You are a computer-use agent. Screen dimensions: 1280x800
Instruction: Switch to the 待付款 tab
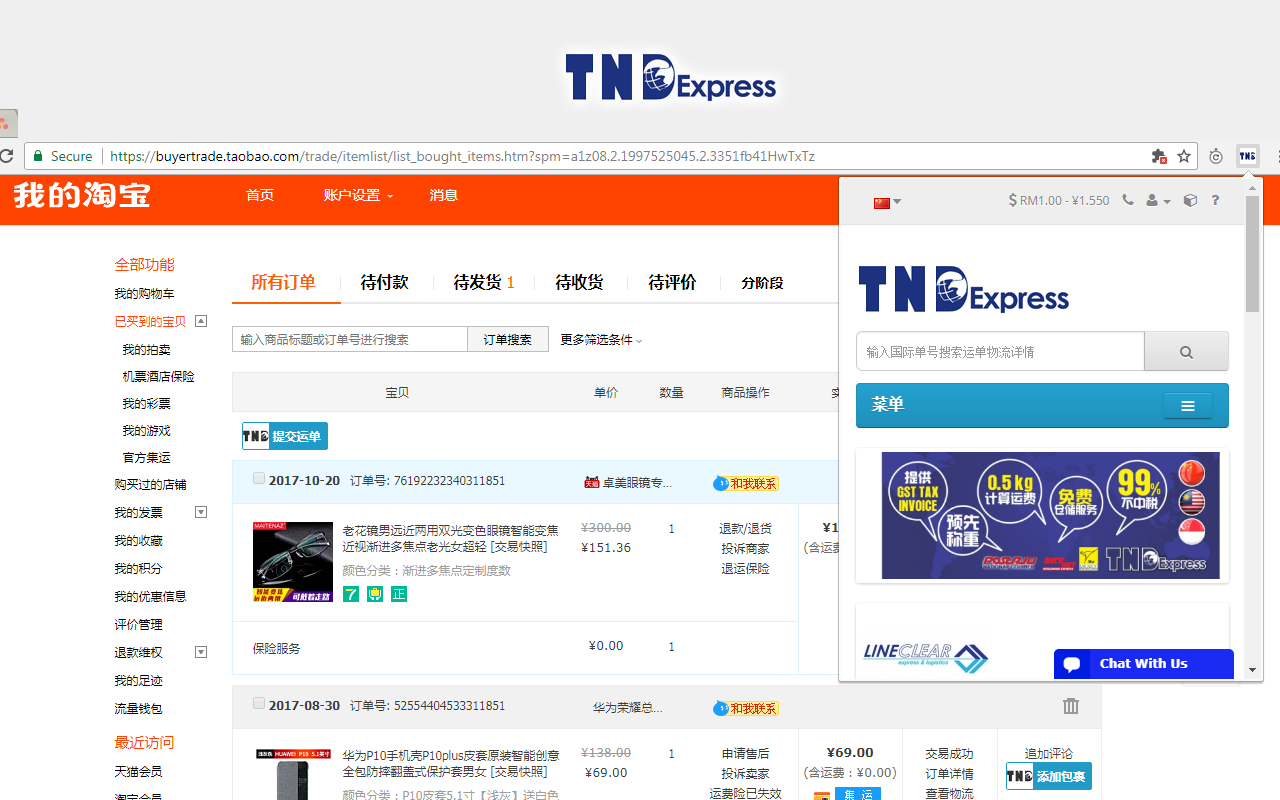384,282
